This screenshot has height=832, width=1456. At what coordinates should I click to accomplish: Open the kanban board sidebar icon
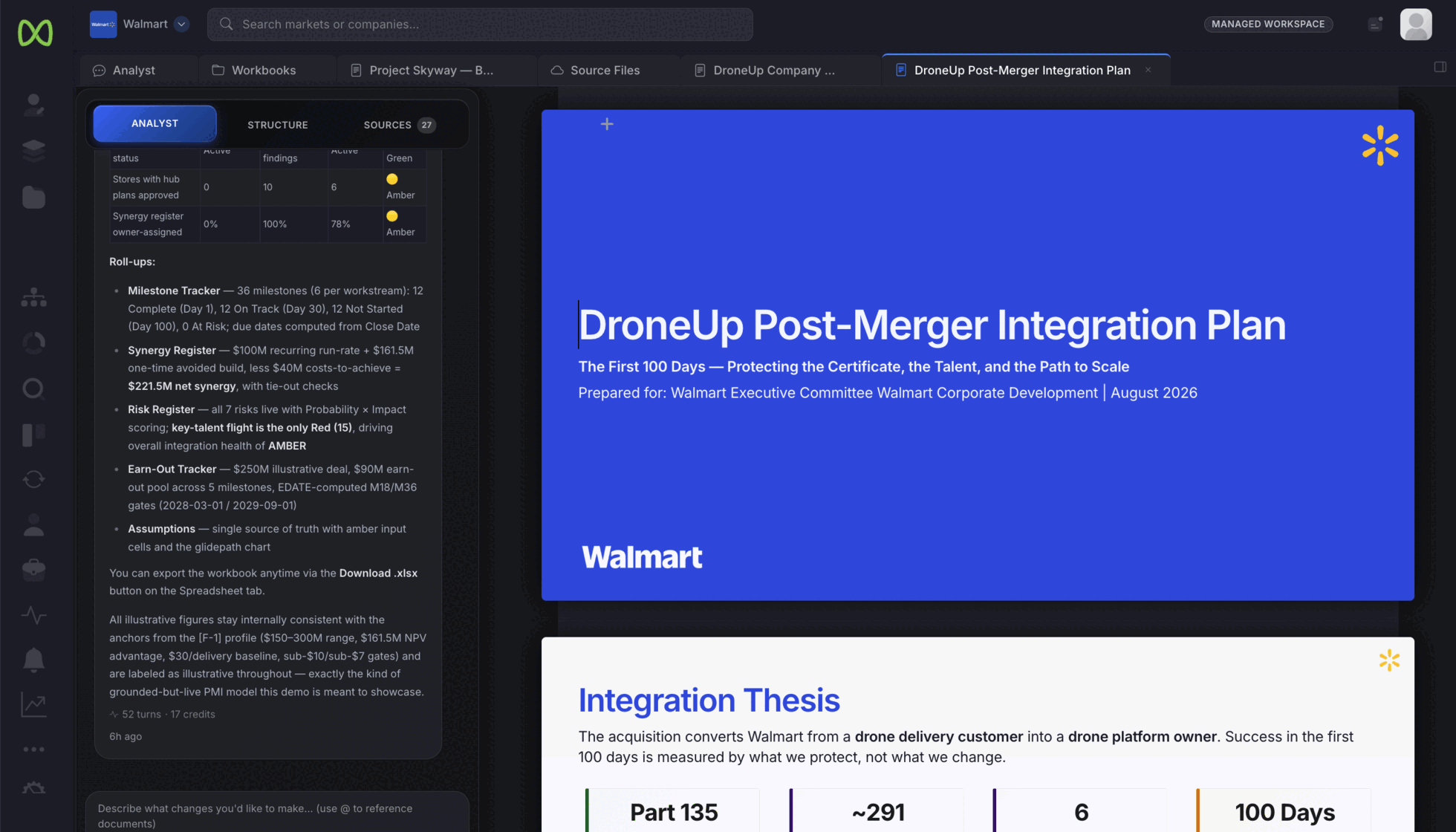pos(33,435)
